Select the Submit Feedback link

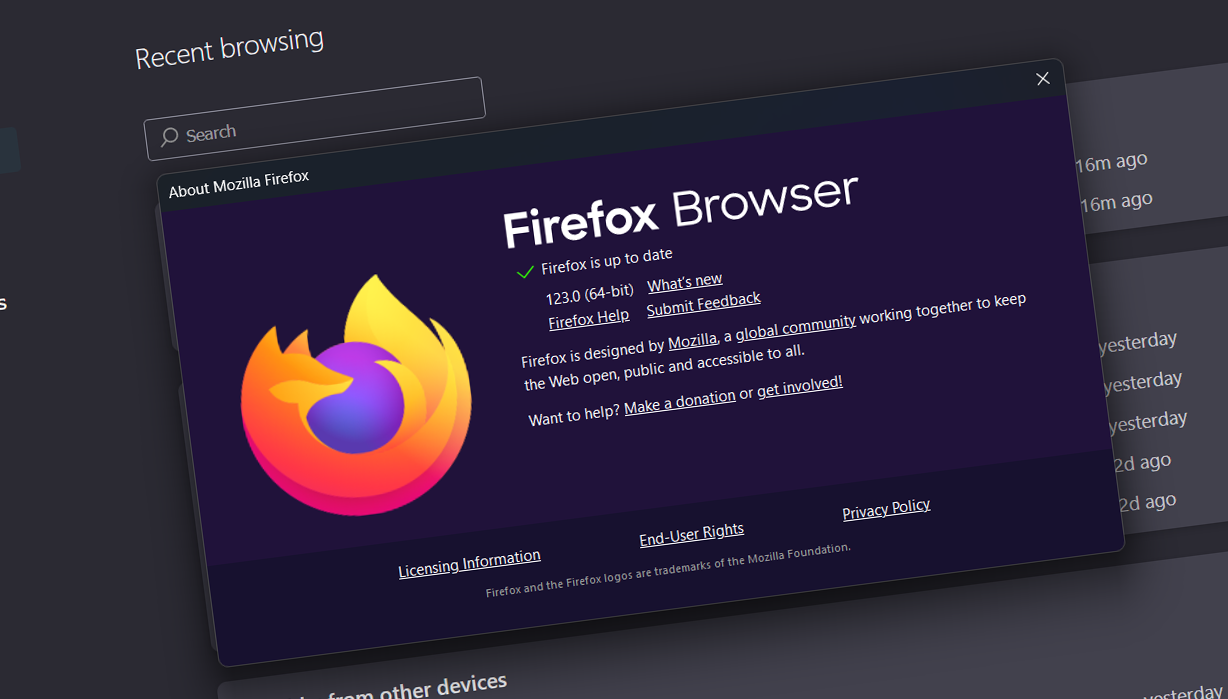click(x=703, y=305)
